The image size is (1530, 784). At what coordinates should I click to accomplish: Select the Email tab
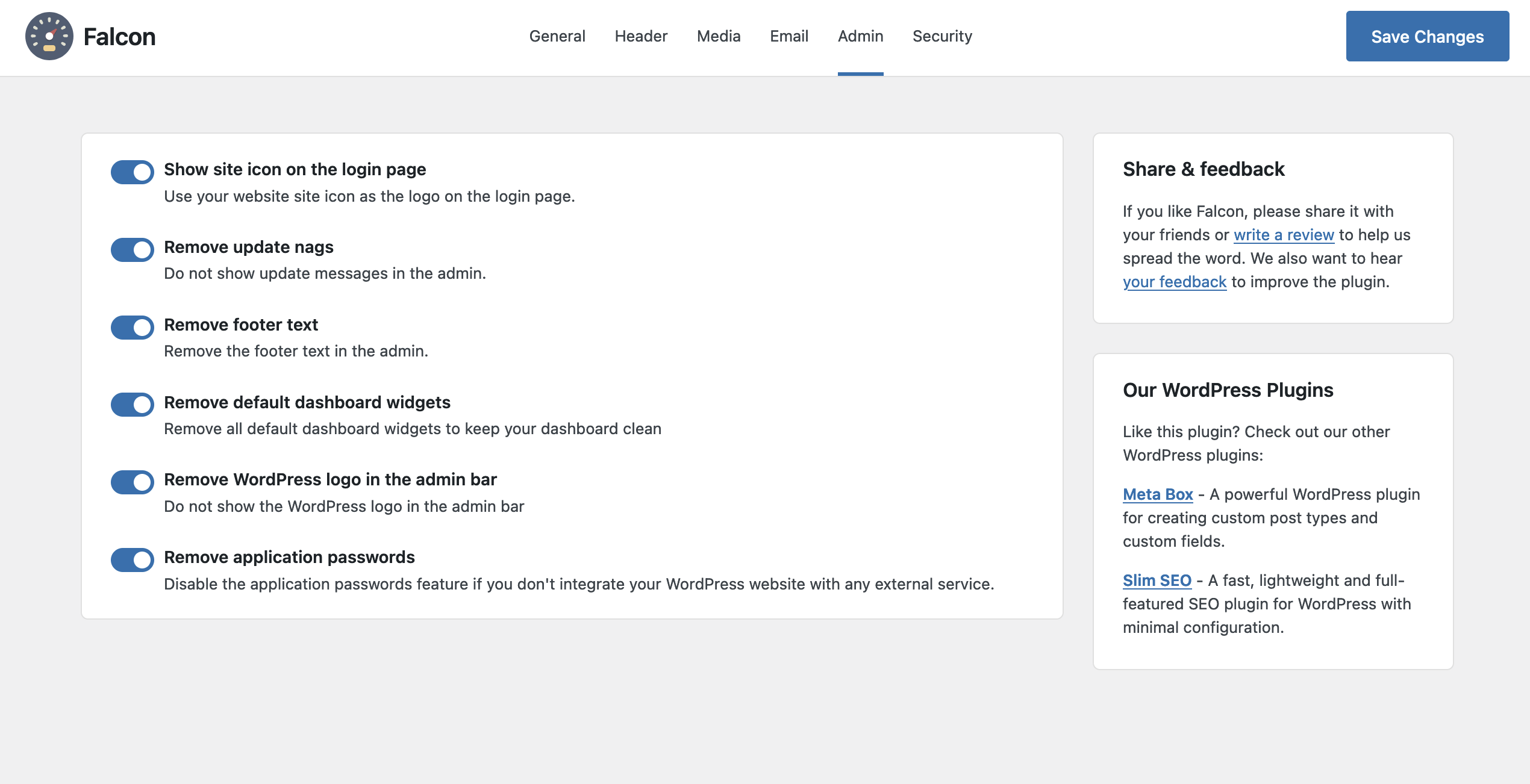click(x=789, y=36)
